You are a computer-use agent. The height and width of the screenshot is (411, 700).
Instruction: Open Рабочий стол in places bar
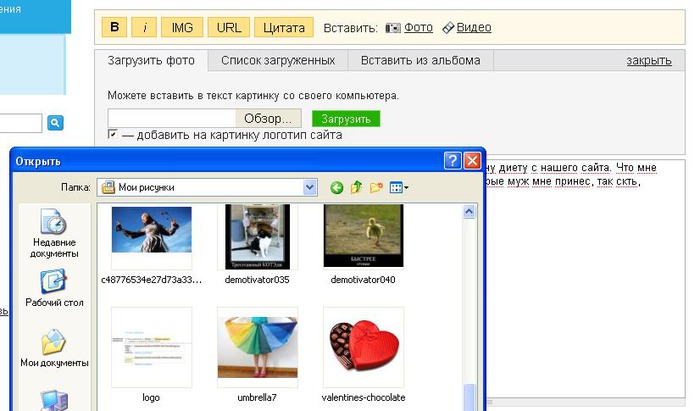pos(54,289)
